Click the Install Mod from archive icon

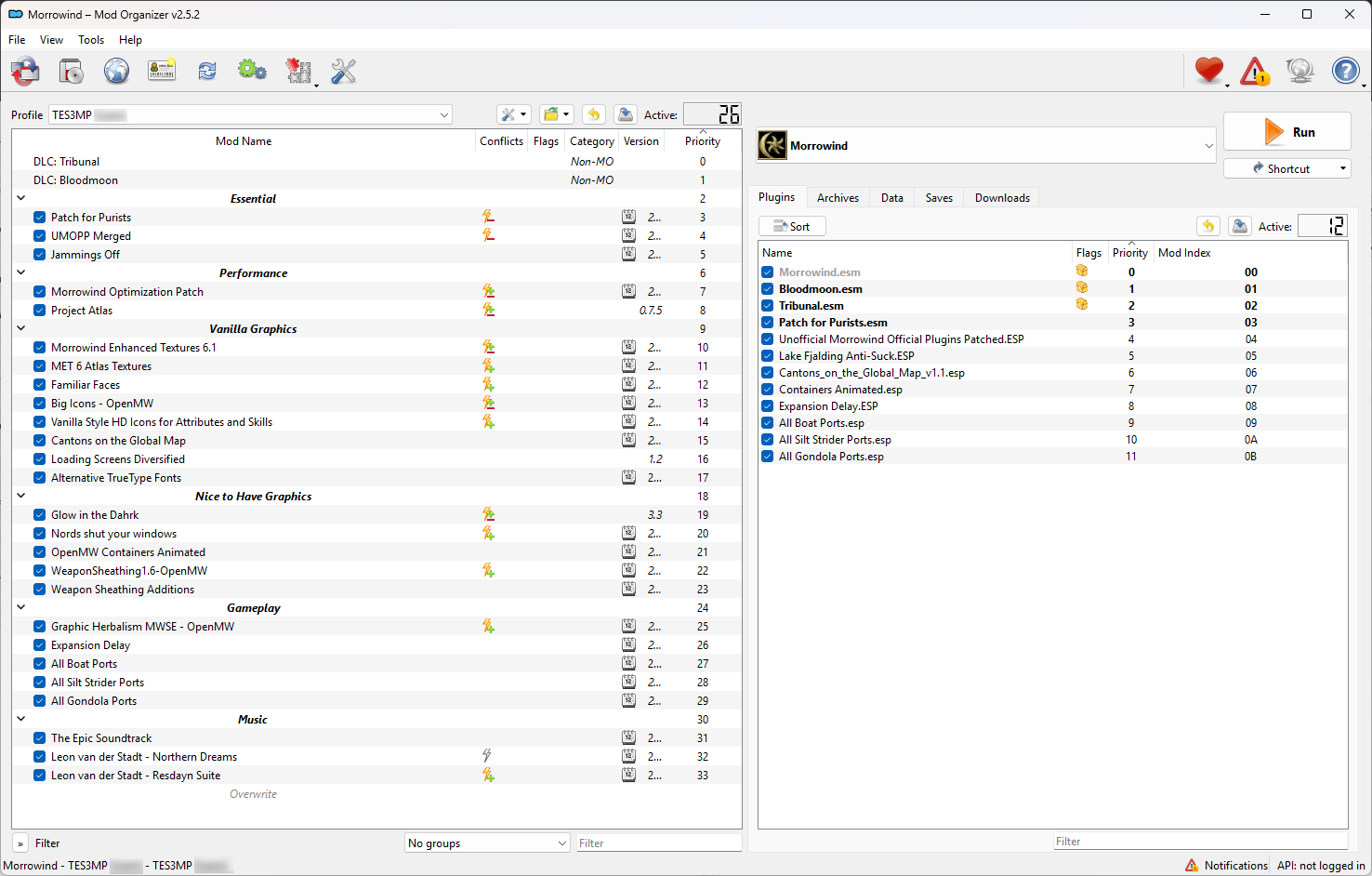[71, 71]
